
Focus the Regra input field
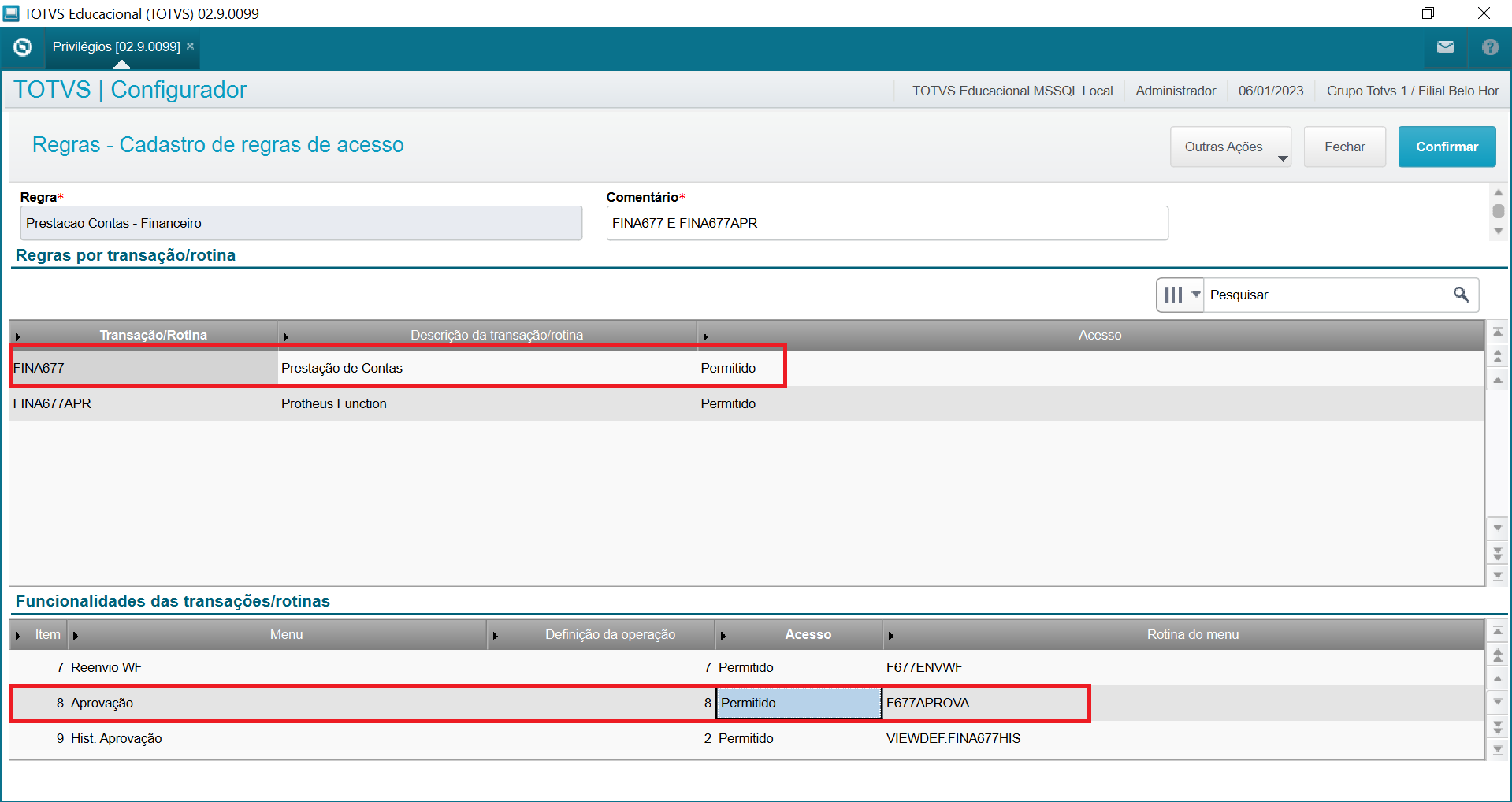pos(301,223)
